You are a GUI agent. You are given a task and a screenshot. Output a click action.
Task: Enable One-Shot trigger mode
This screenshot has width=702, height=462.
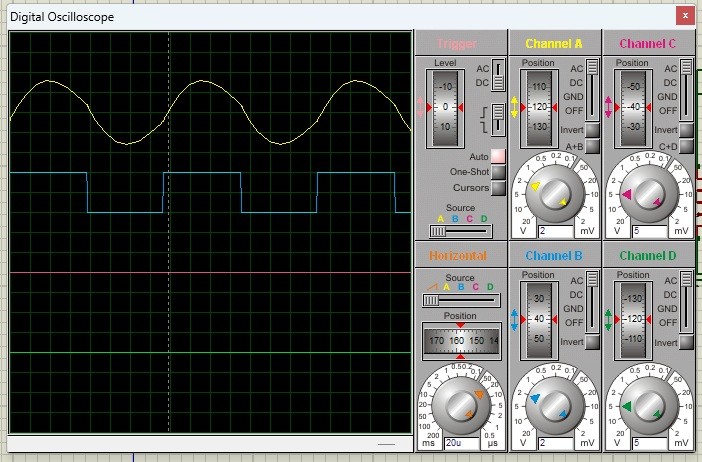point(498,172)
